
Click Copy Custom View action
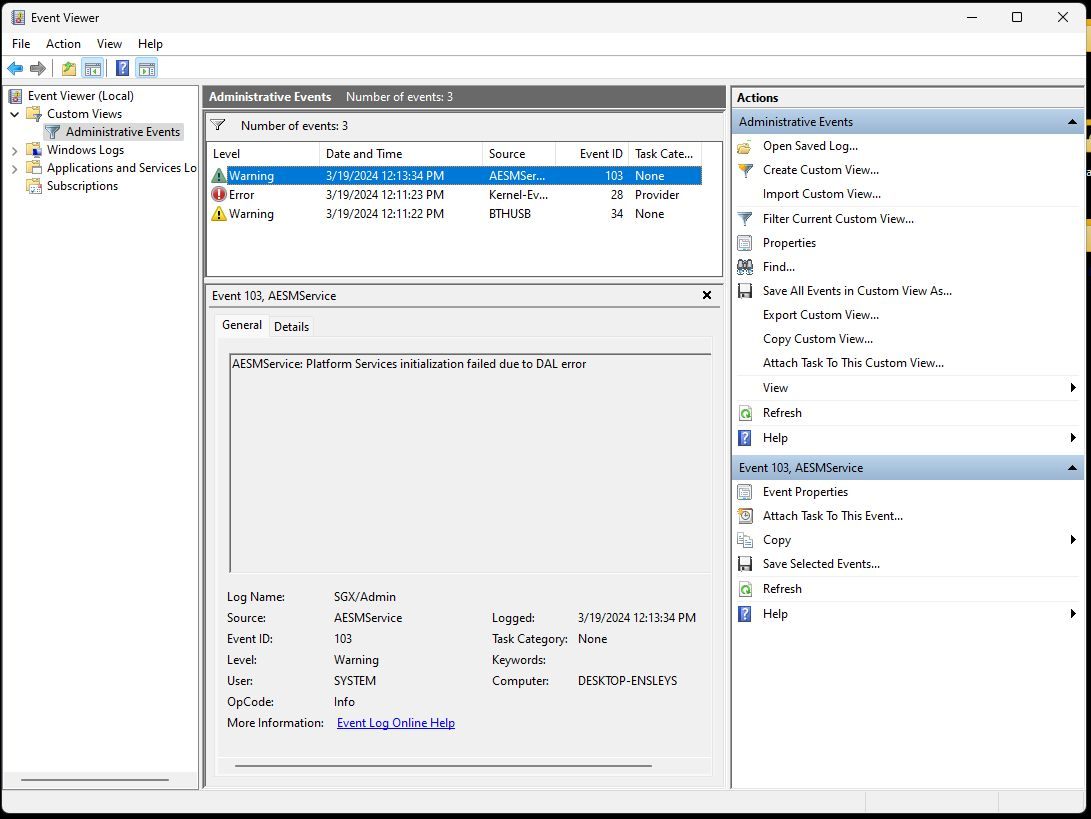click(x=818, y=339)
